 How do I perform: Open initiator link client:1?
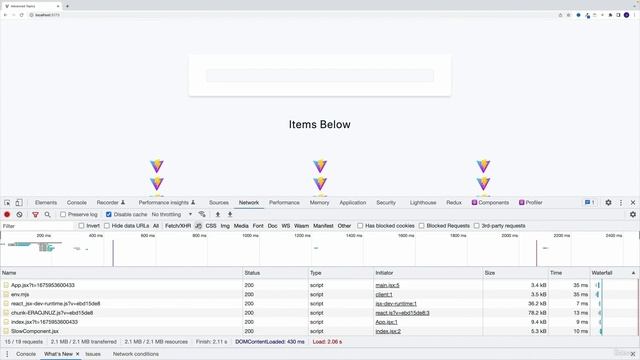(384, 294)
